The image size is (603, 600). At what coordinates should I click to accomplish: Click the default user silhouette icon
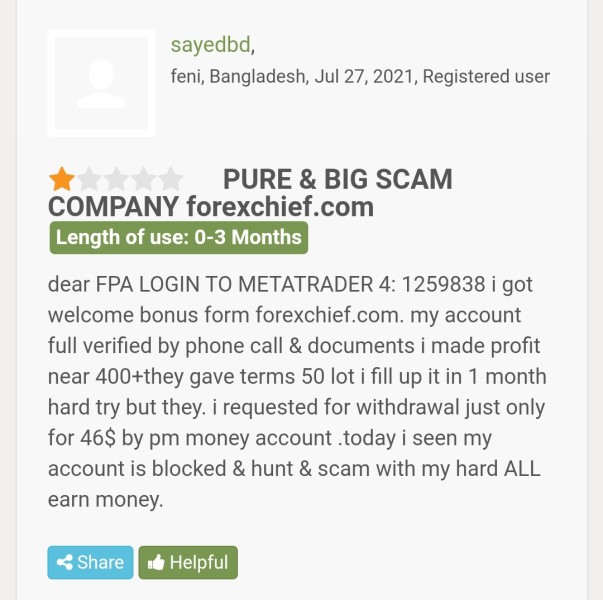coord(101,83)
